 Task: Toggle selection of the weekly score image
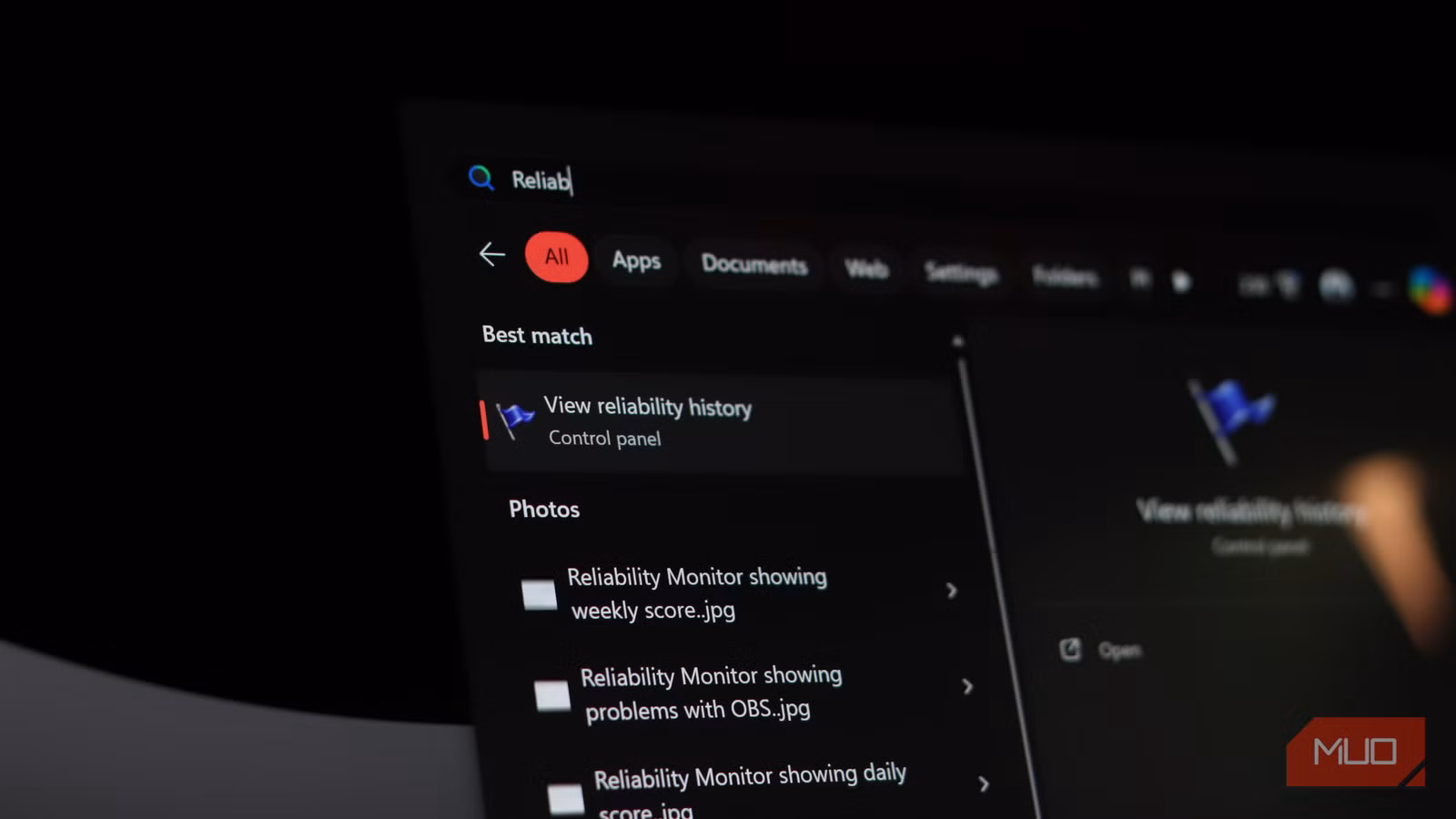coord(539,593)
